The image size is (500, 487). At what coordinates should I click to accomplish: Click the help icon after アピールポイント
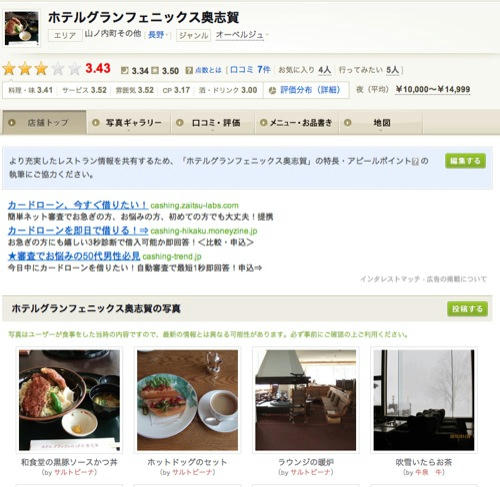click(x=415, y=162)
